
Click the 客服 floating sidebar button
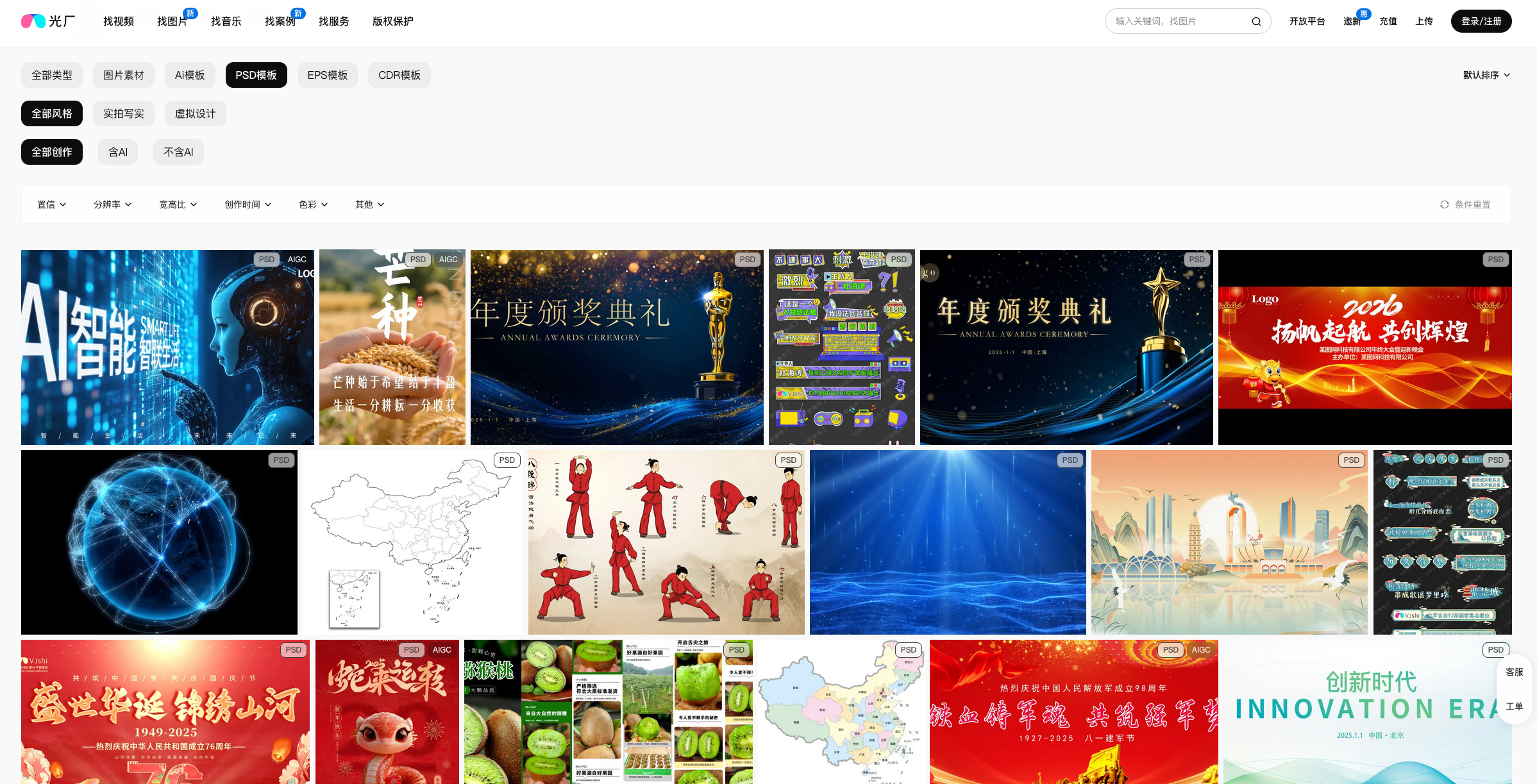1514,672
